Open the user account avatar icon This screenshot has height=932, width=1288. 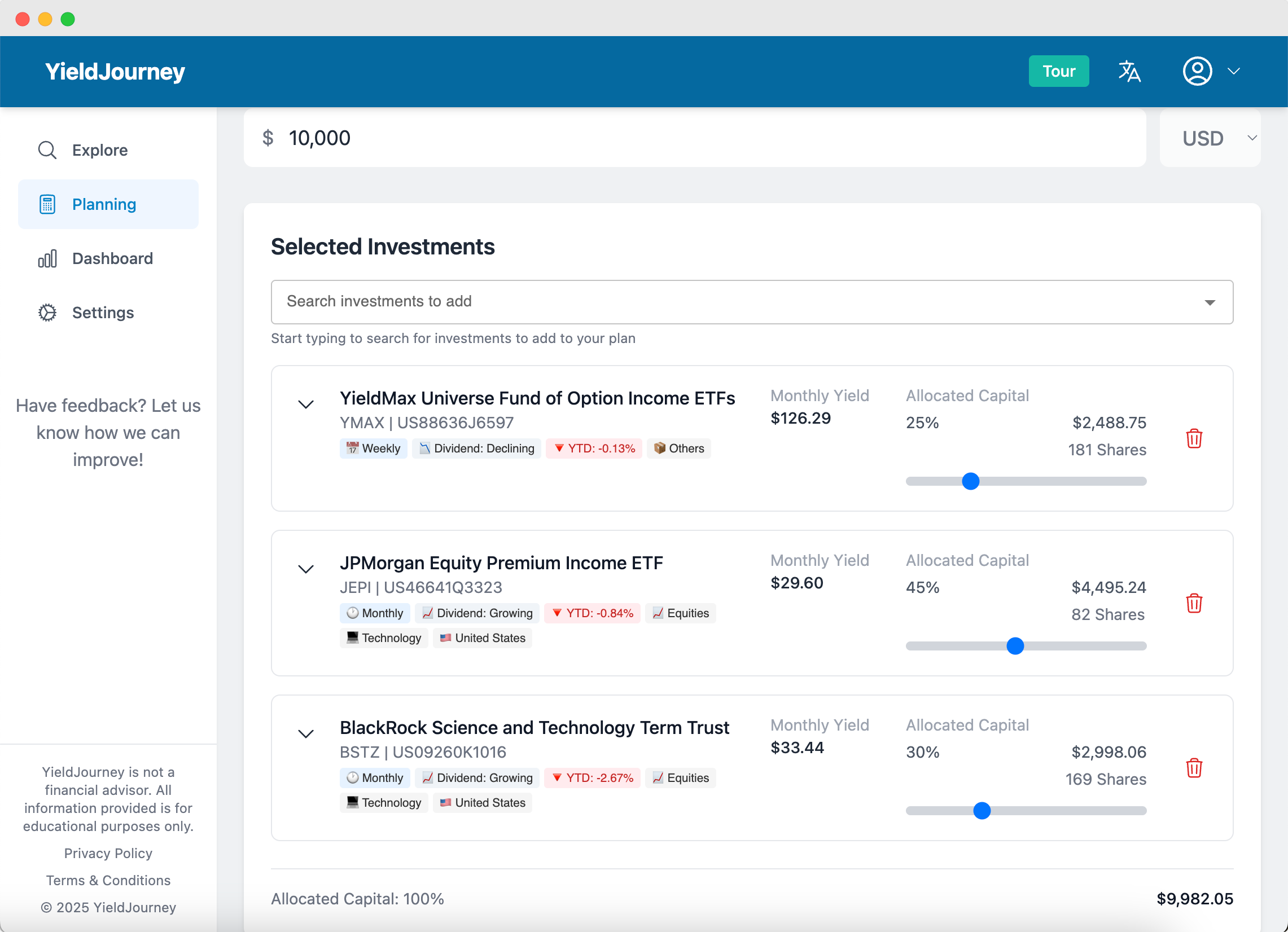pos(1197,72)
